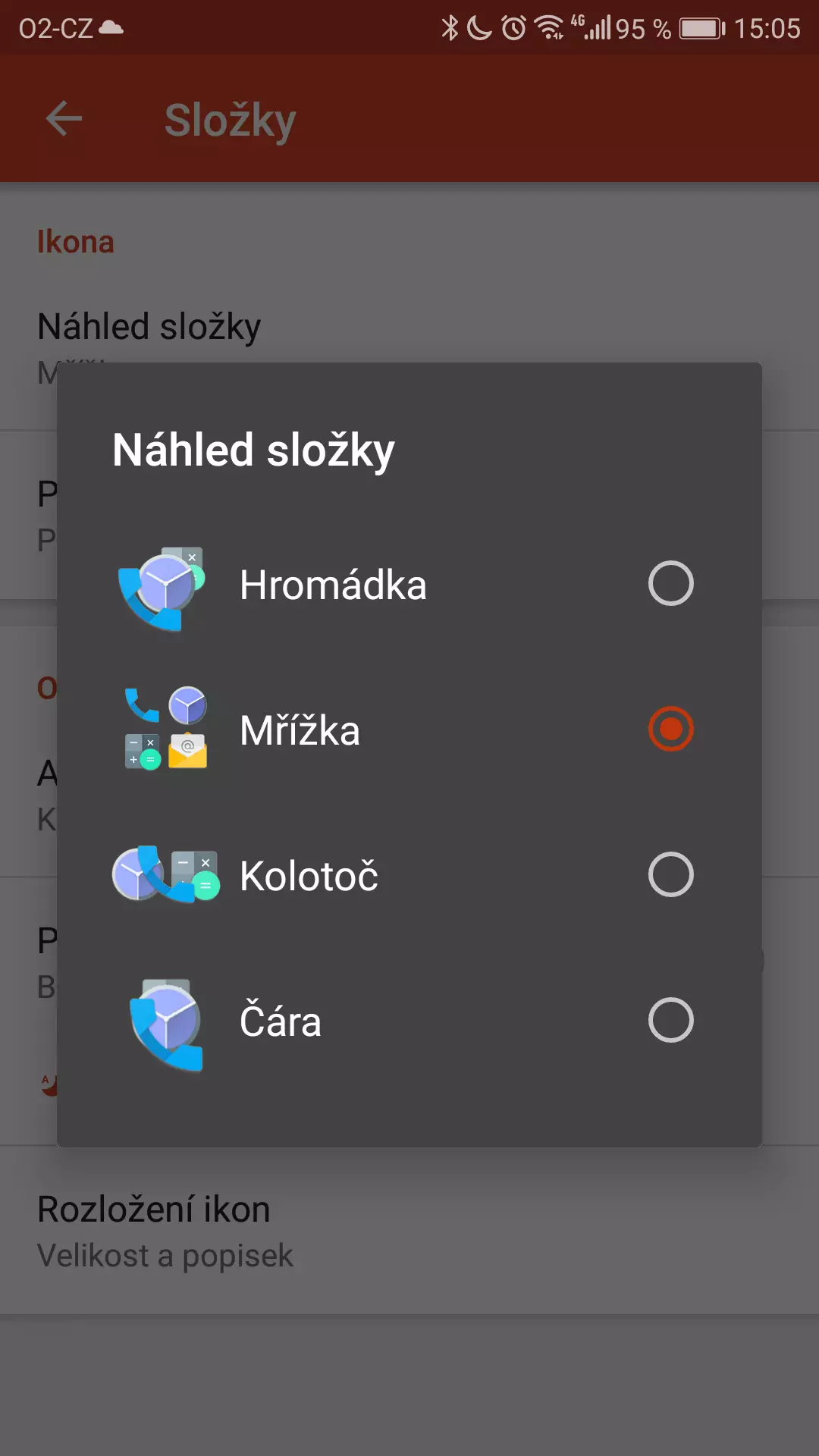The height and width of the screenshot is (1456, 819).
Task: Select the Kolotoč radio button
Action: click(x=671, y=874)
